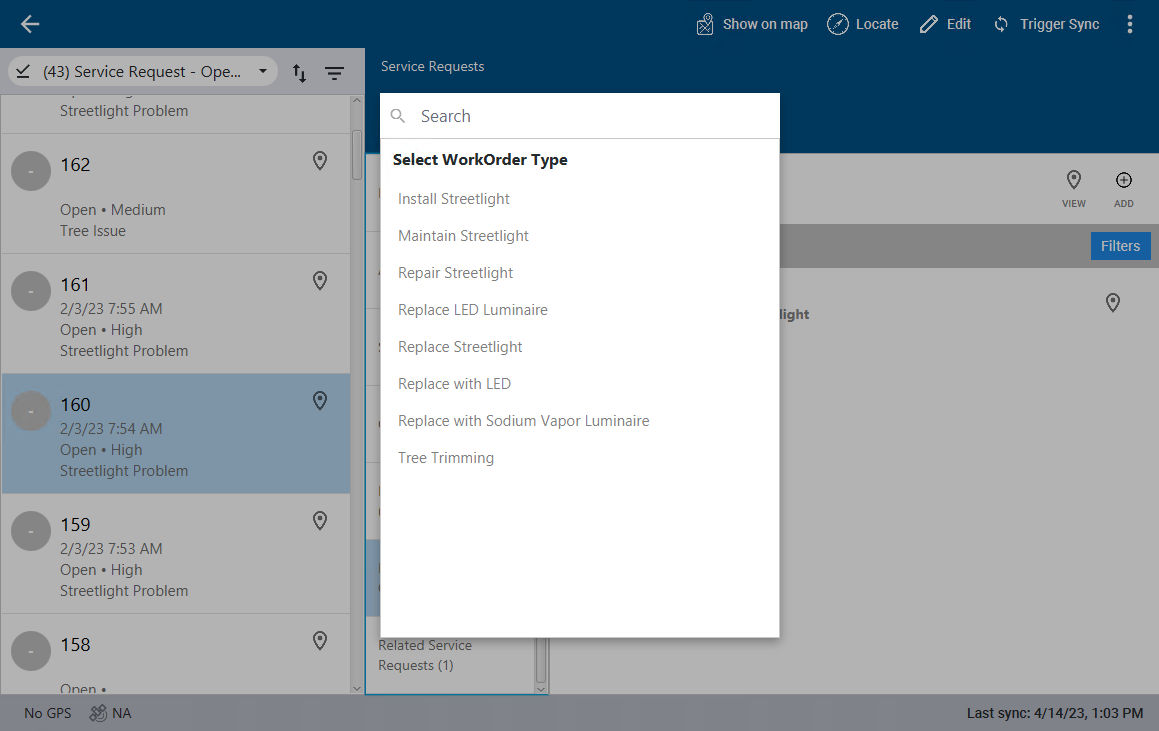Screen dimensions: 1159x731
Task: Click location pin for request 162
Action: point(320,161)
